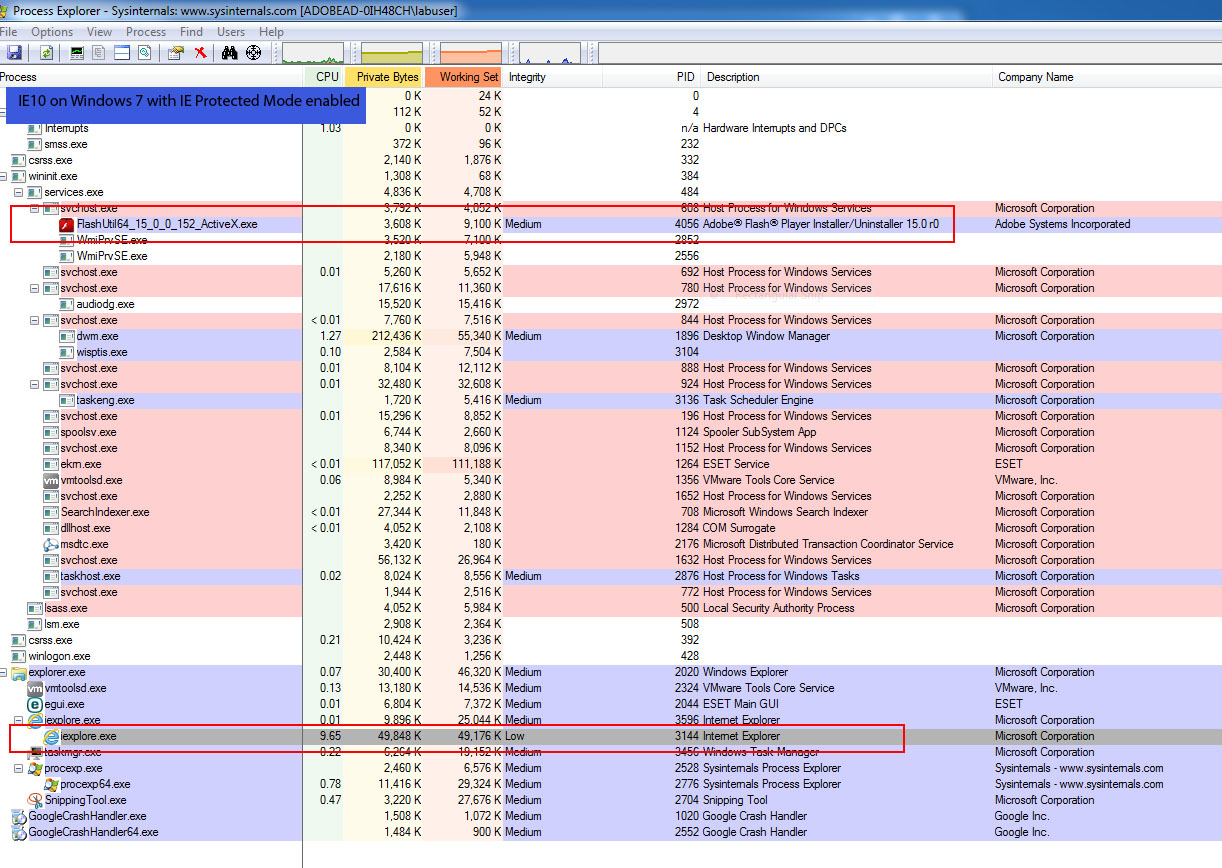Viewport: 1222px width, 868px height.
Task: Open the File menu
Action: [9, 32]
